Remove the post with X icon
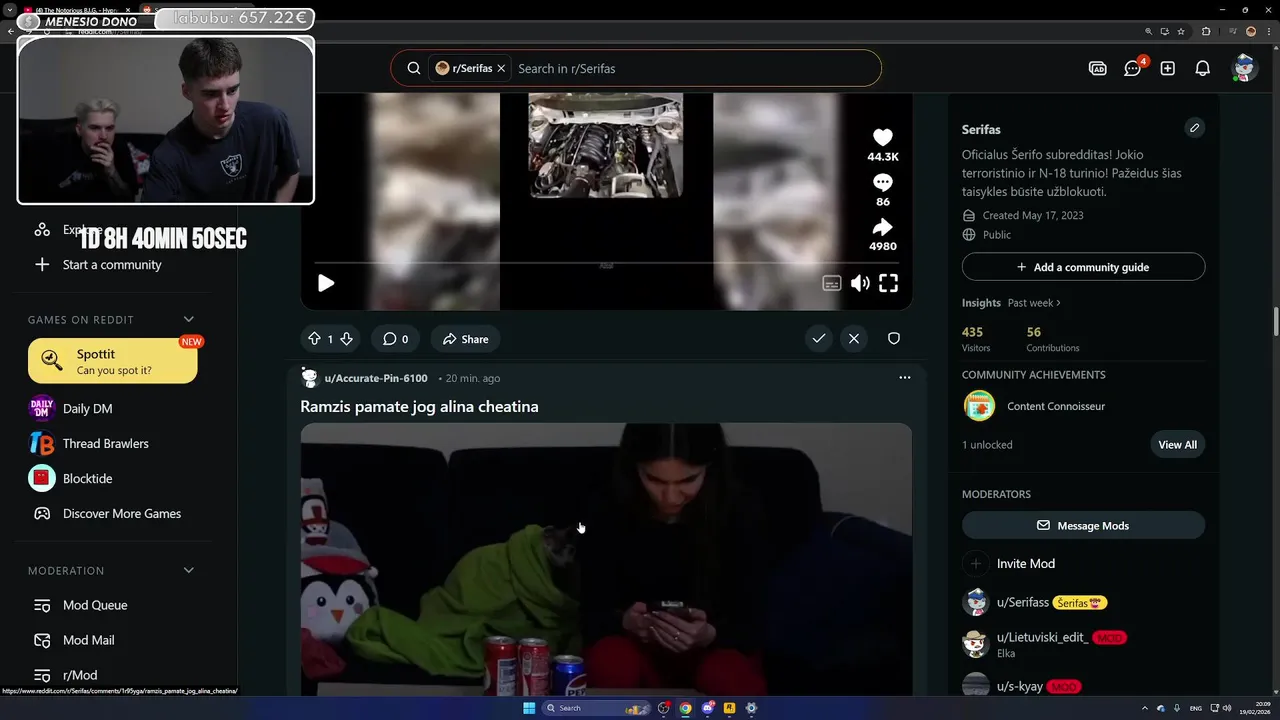1280x720 pixels. (853, 339)
